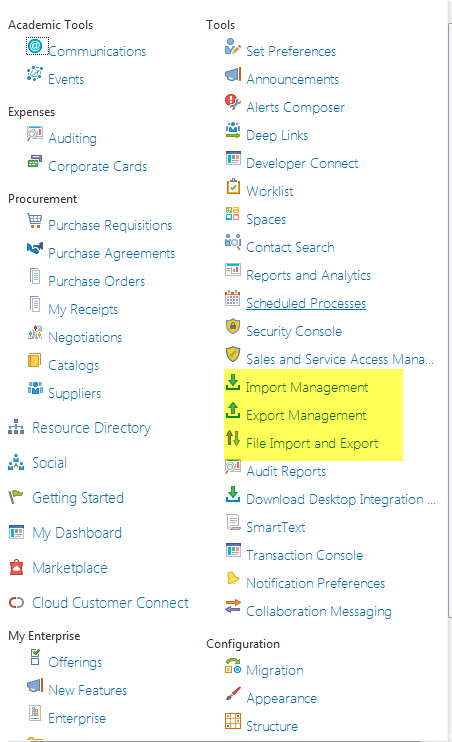The image size is (452, 742).
Task: Click the Import Management download icon
Action: point(233,382)
